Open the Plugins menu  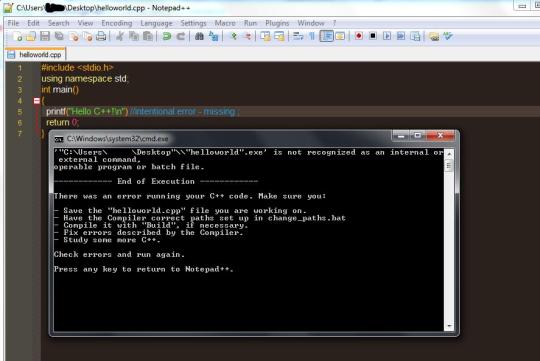(x=277, y=23)
